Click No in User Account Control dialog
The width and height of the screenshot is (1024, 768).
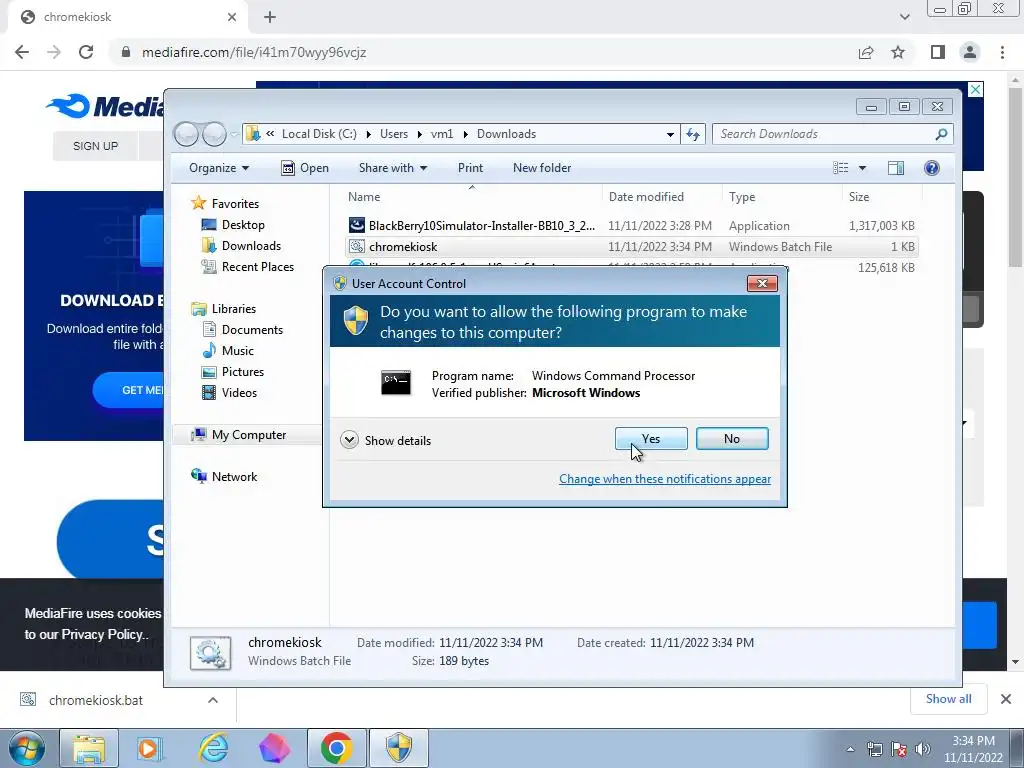point(731,439)
